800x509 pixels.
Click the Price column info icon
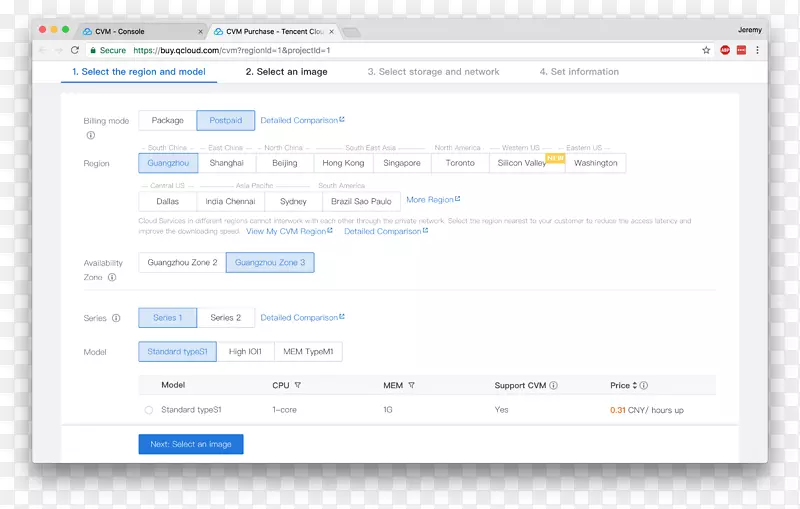click(645, 385)
